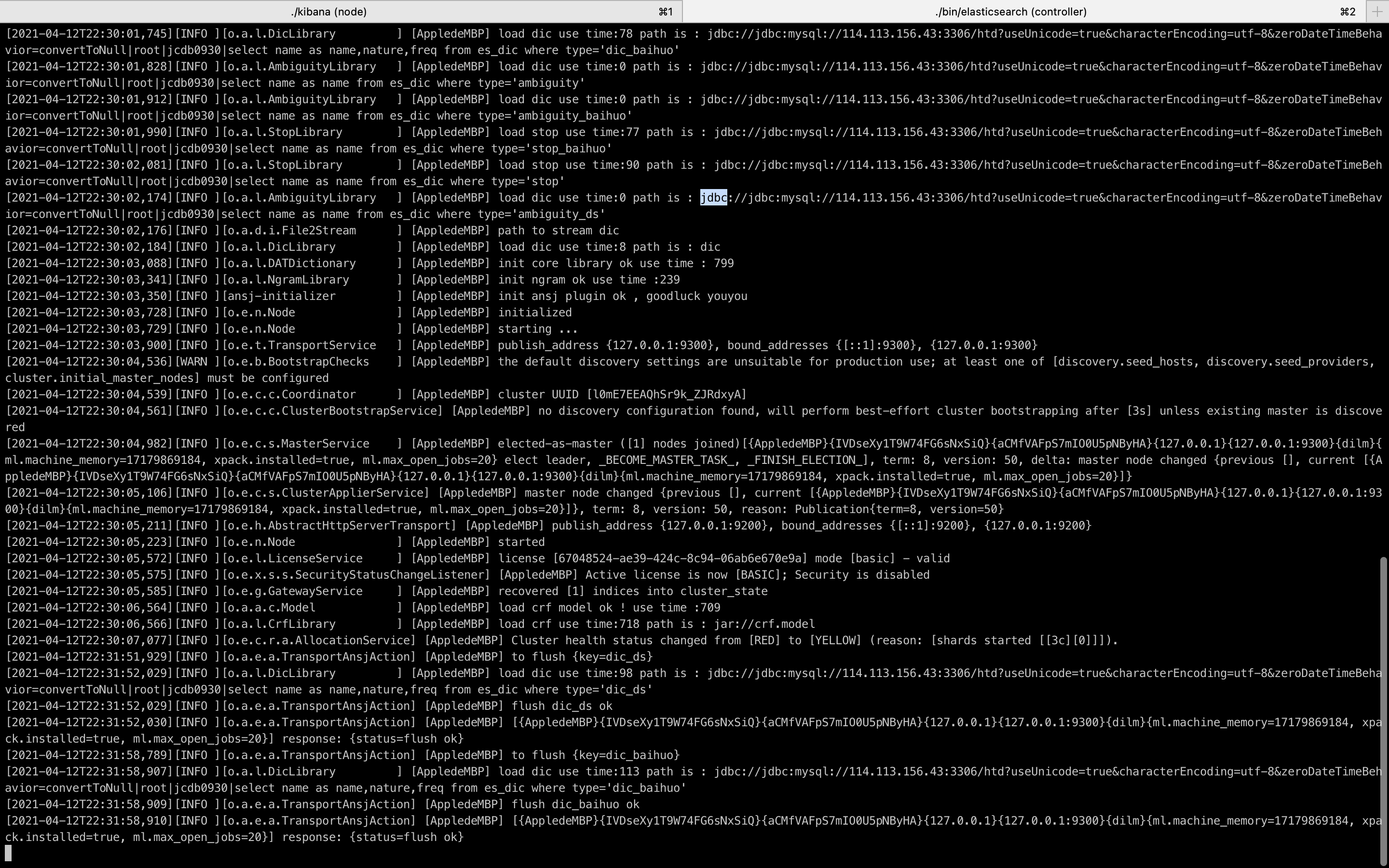Click 'init ngram ok use time :239' text
Image resolution: width=1389 pixels, height=868 pixels.
point(589,280)
